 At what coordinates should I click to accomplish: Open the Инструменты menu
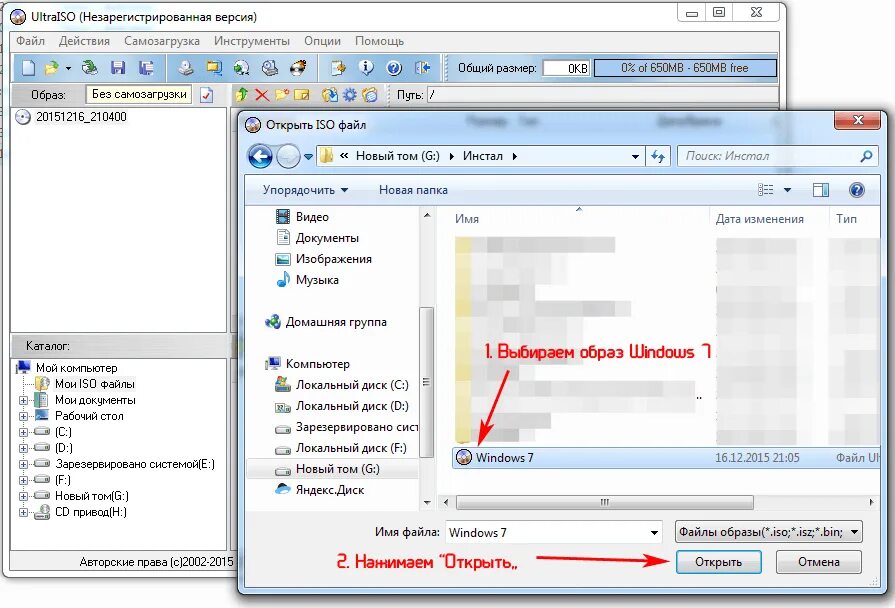point(252,41)
